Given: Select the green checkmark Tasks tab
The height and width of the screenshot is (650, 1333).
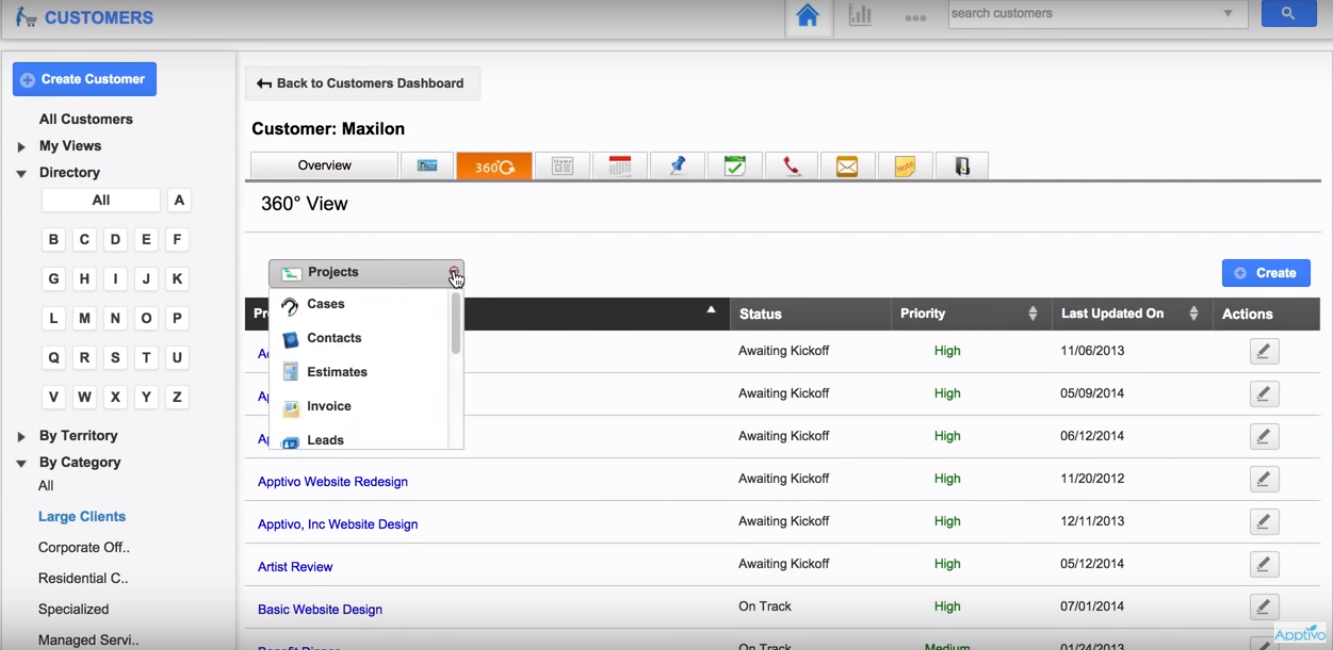Looking at the screenshot, I should 735,165.
